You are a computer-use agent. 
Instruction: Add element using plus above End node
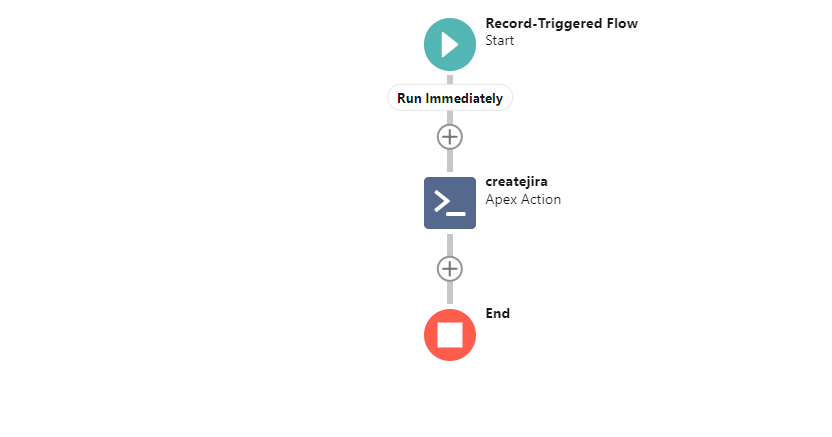(449, 269)
